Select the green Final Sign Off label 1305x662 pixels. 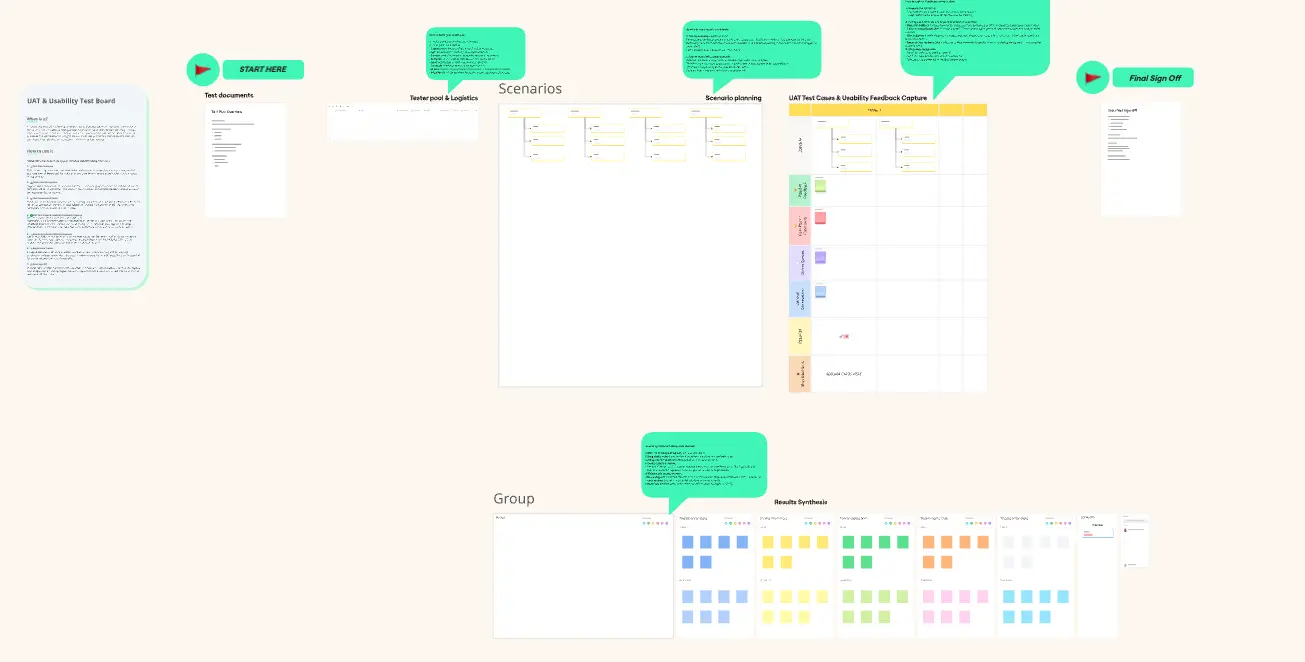(x=1153, y=78)
